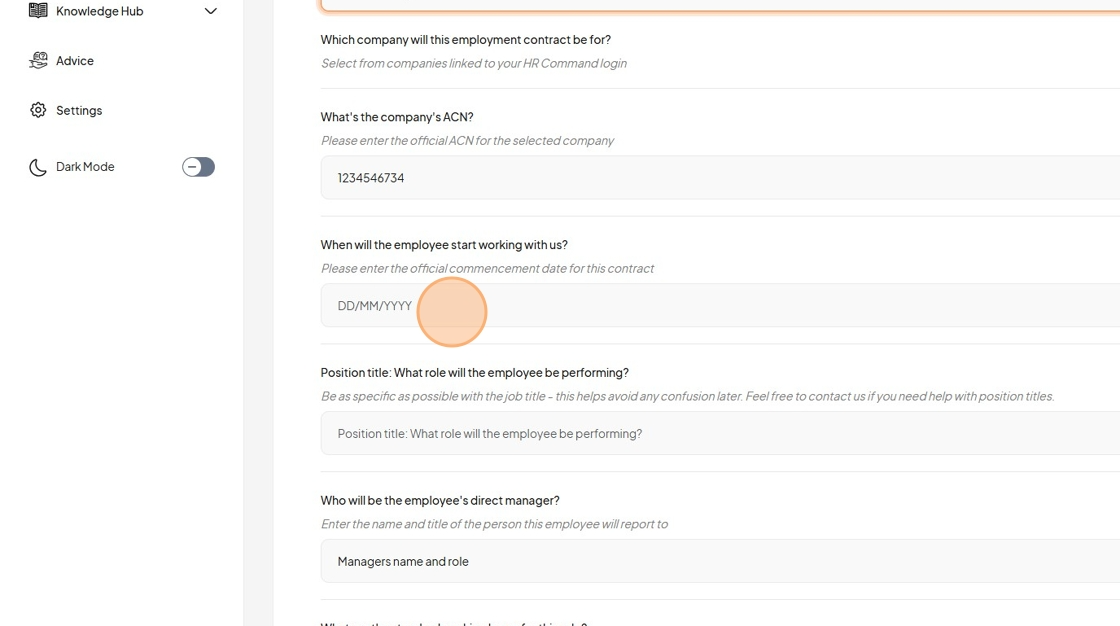Click the employee start date question label

pos(444,244)
